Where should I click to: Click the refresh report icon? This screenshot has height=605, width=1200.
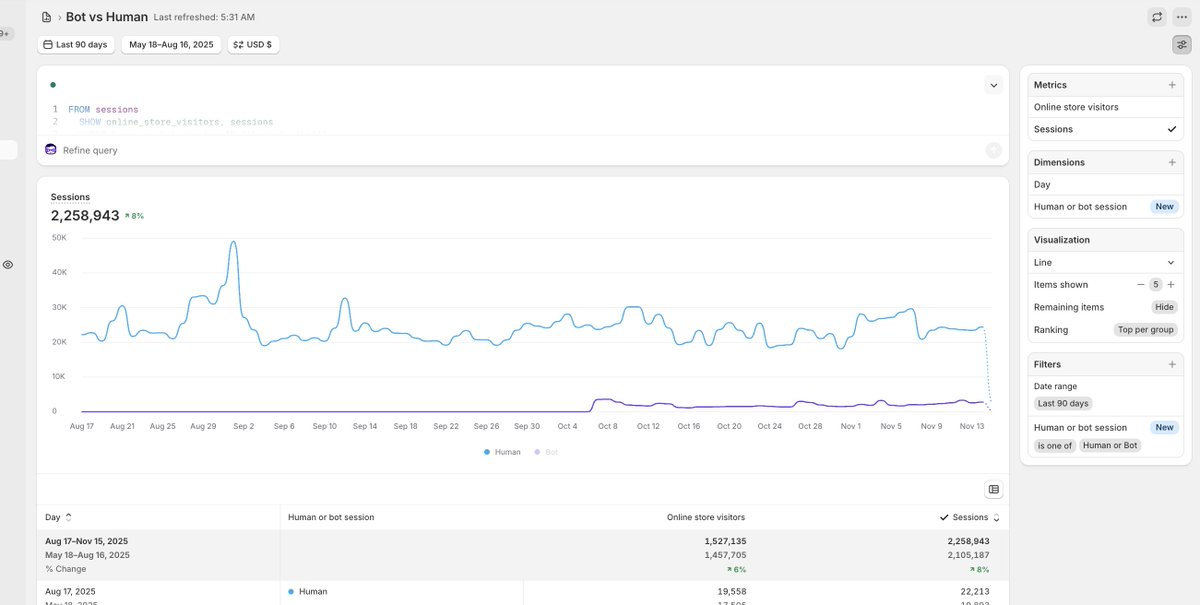1157,17
